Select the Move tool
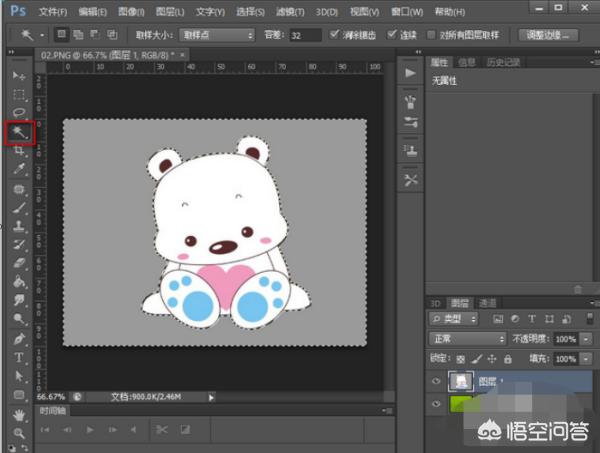This screenshot has height=453, width=600. 19,76
